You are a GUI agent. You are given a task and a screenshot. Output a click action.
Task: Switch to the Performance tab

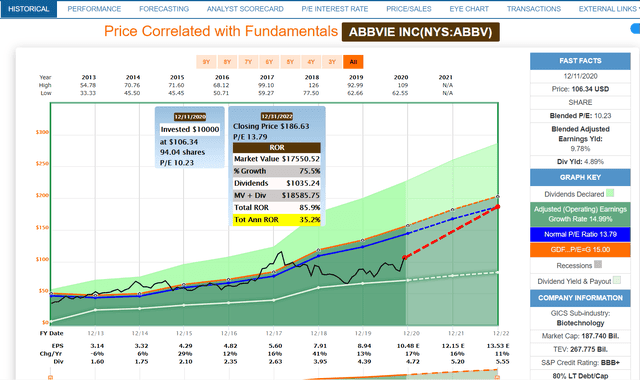pyautogui.click(x=94, y=9)
